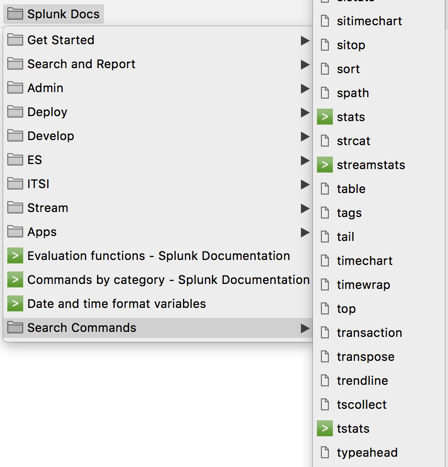Expand the ITSI submenu arrow
This screenshot has height=467, width=448.
pyautogui.click(x=305, y=184)
